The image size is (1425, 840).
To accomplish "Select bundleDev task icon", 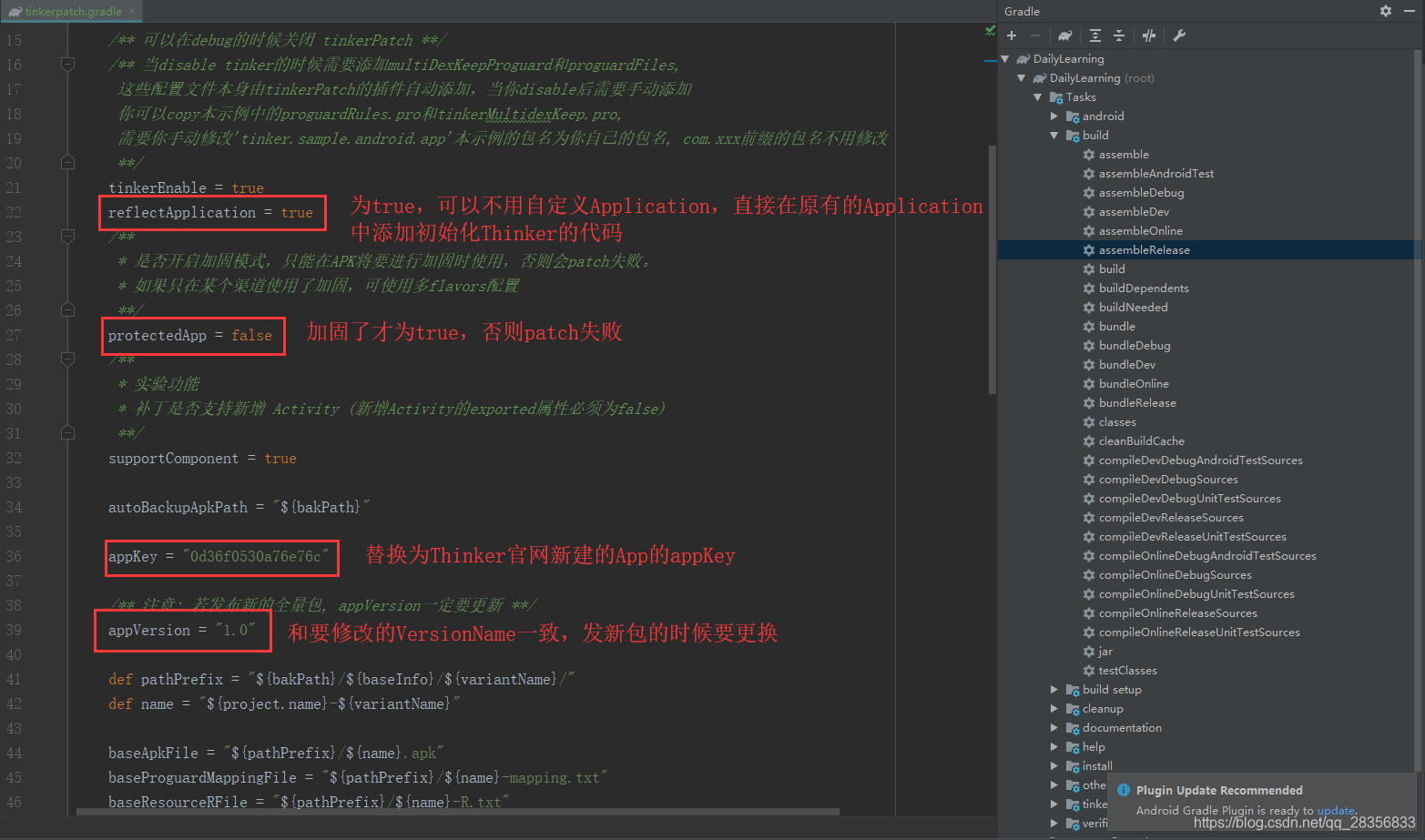I will (1089, 364).
